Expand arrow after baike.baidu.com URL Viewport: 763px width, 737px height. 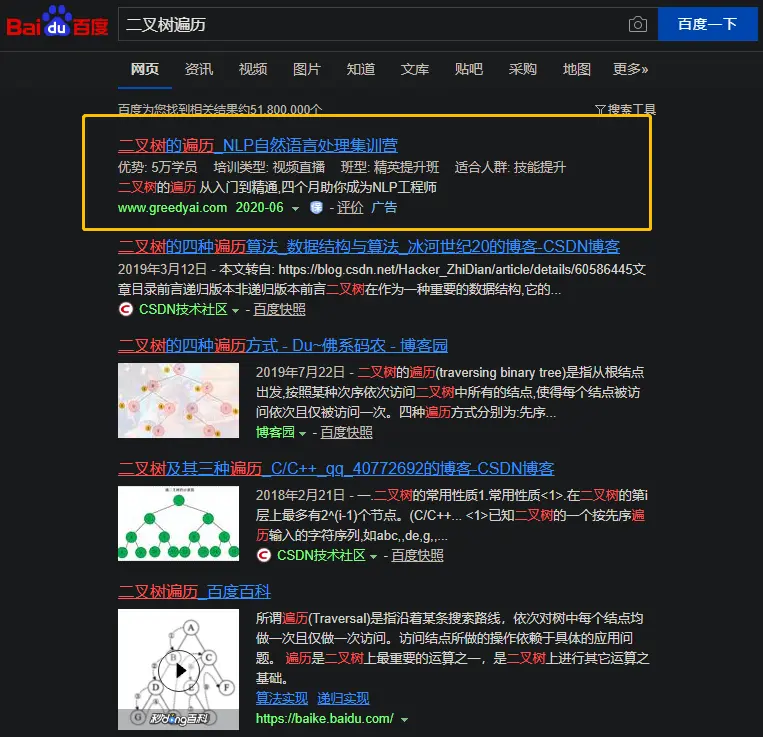point(404,719)
